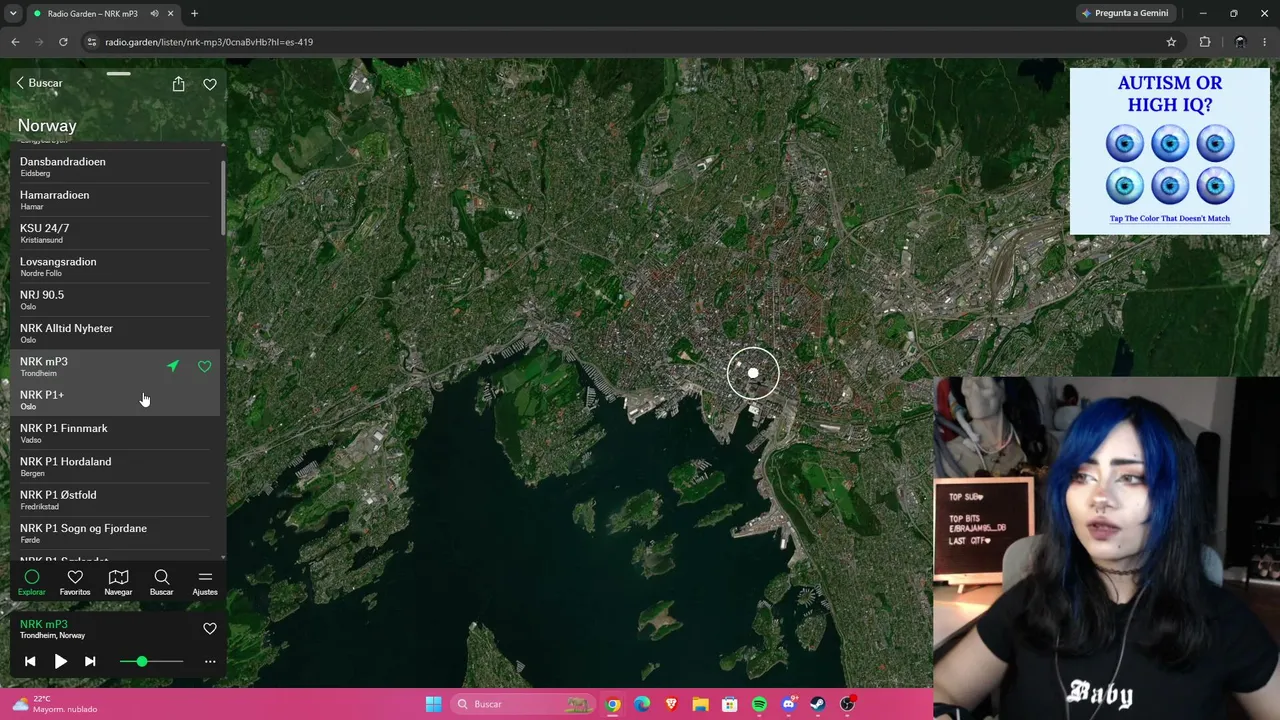
Task: Open Microsoft Store from the taskbar
Action: point(730,704)
